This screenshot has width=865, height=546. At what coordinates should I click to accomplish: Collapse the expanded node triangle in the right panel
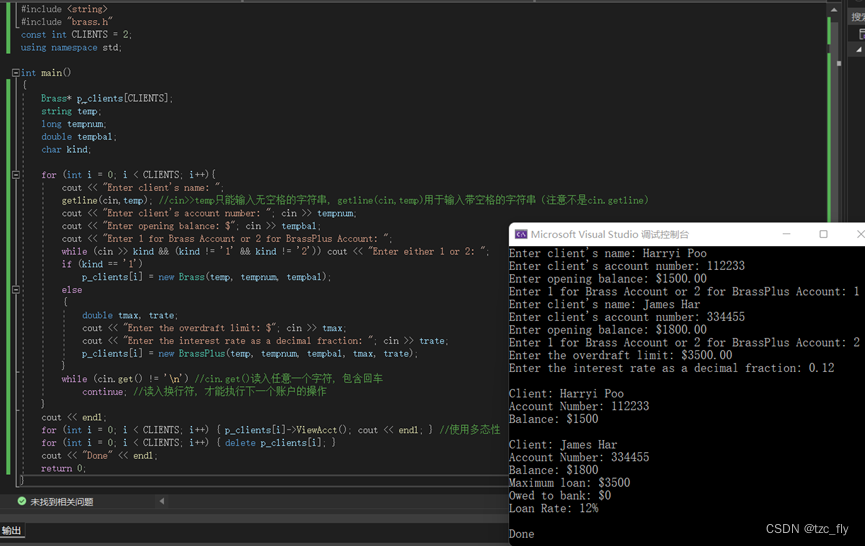[858, 50]
